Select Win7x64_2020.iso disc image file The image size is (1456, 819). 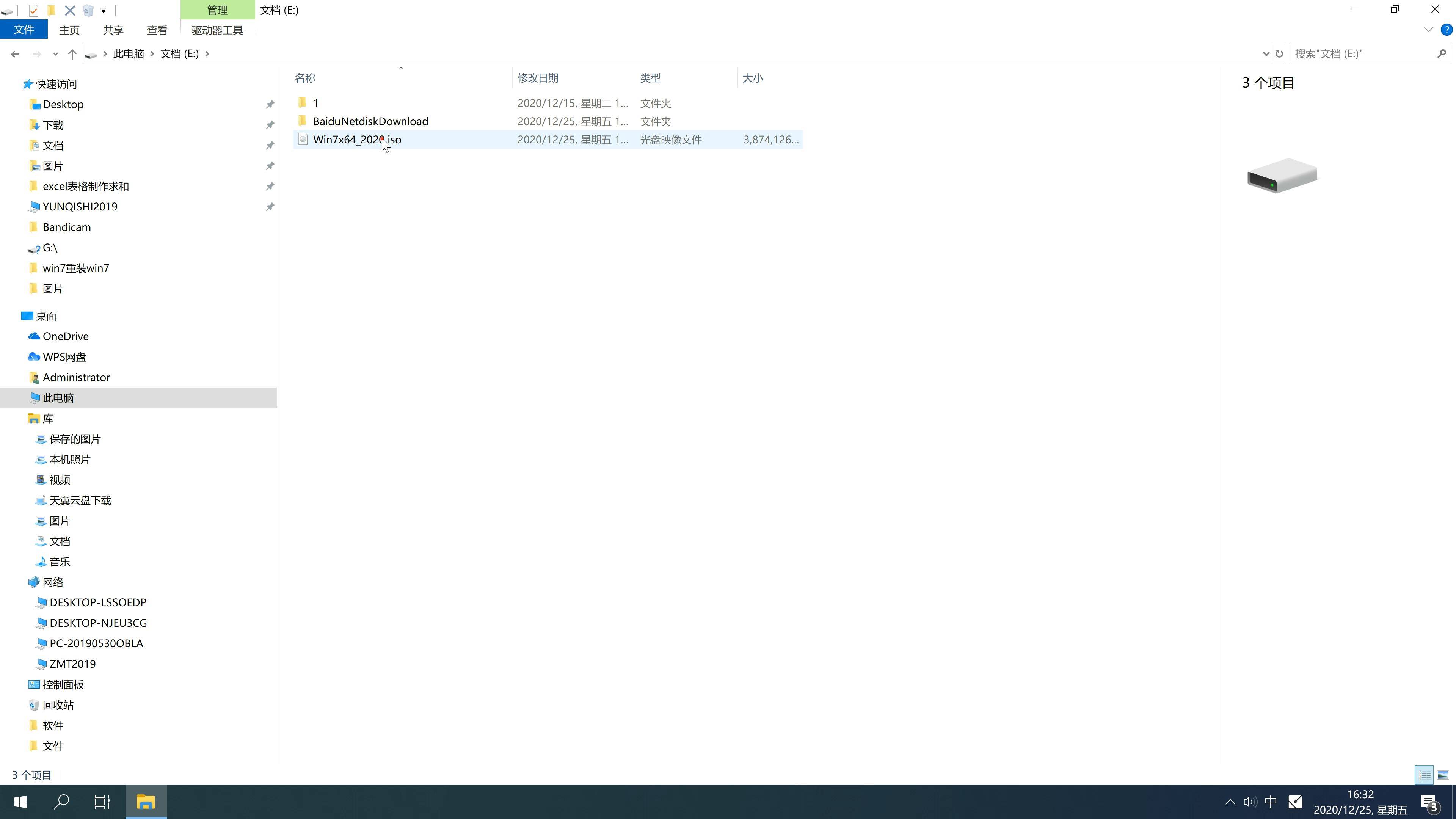[357, 139]
